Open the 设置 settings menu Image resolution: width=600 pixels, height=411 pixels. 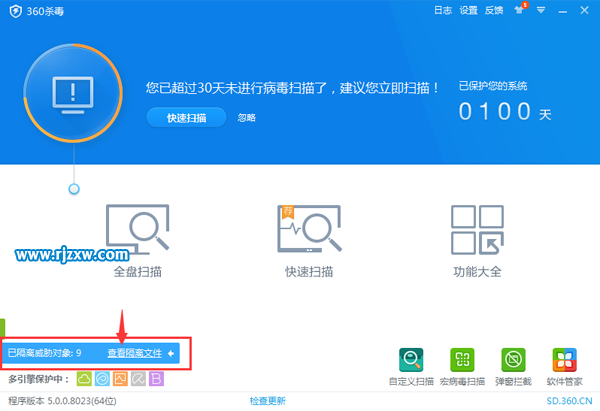tap(468, 10)
